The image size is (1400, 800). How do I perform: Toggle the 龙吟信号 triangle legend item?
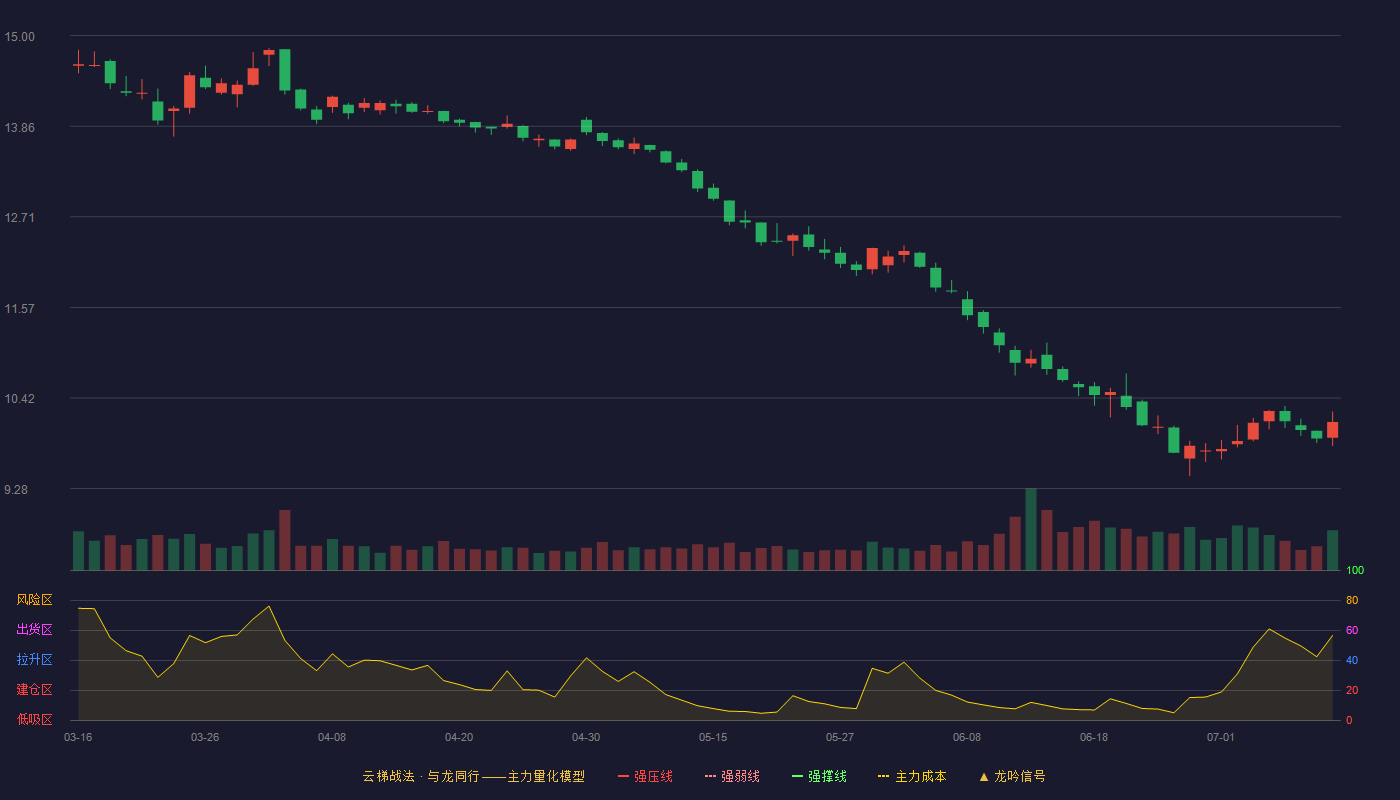(x=1011, y=776)
